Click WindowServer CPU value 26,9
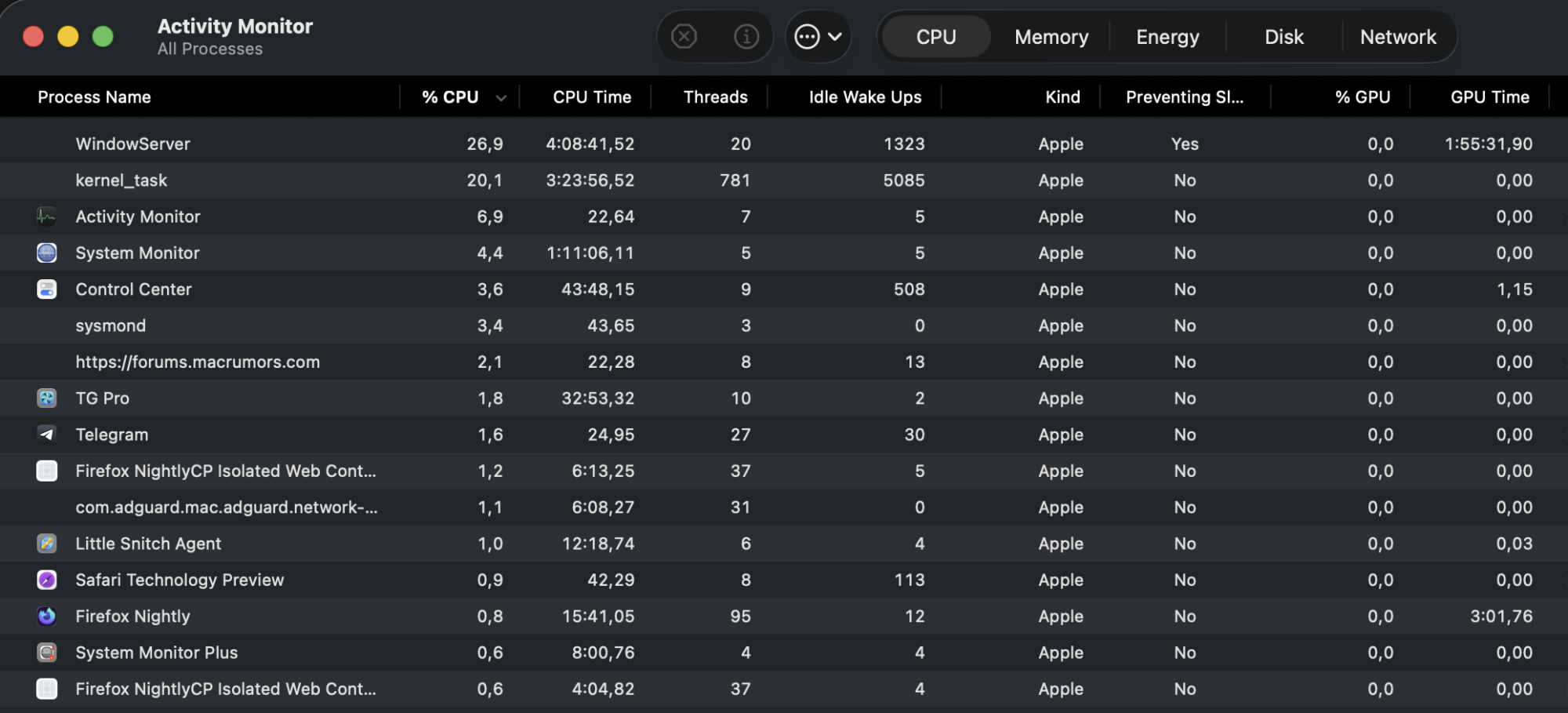This screenshot has width=1568, height=713. pyautogui.click(x=485, y=144)
